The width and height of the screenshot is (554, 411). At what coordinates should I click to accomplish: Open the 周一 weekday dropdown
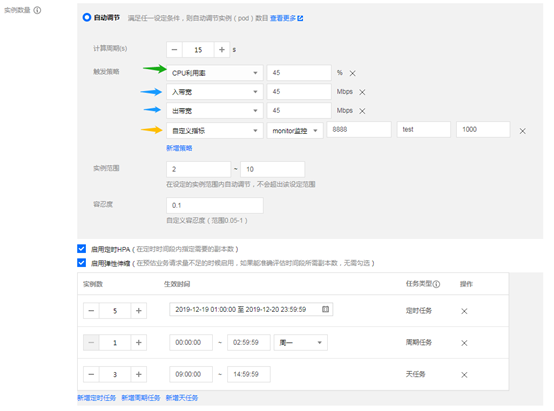[x=301, y=342]
